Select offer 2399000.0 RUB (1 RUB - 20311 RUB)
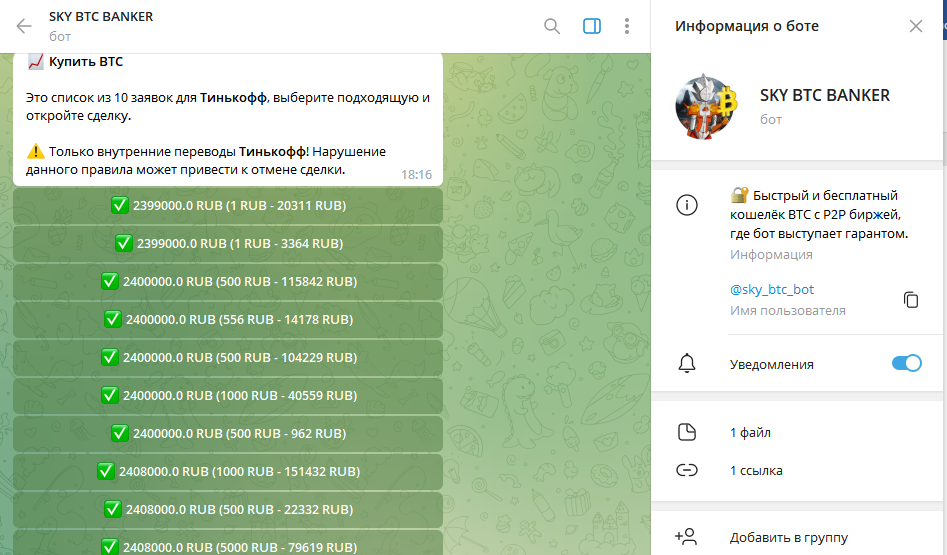Screen dimensions: 947x555 click(x=228, y=206)
